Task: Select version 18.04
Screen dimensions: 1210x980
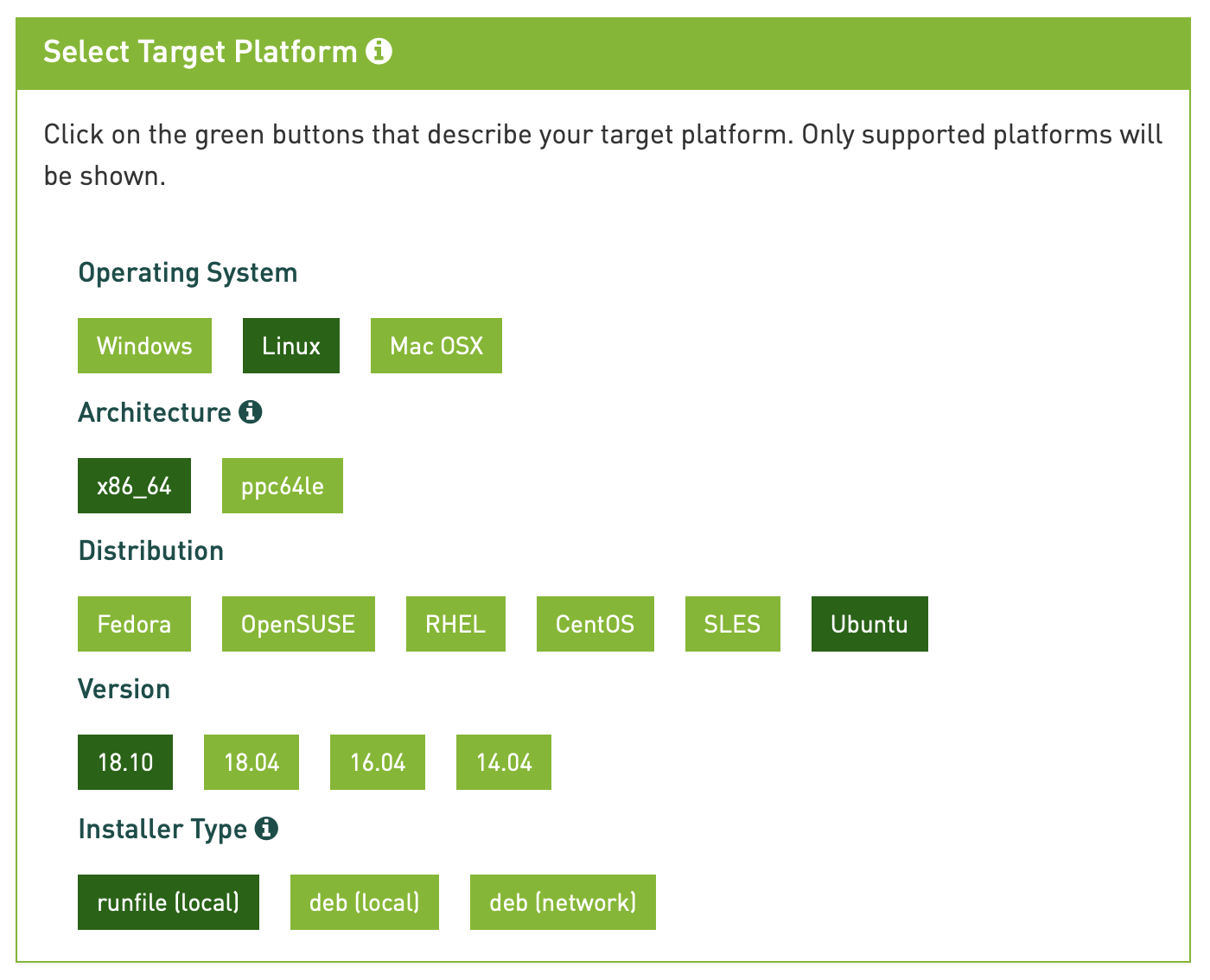Action: pyautogui.click(x=252, y=762)
